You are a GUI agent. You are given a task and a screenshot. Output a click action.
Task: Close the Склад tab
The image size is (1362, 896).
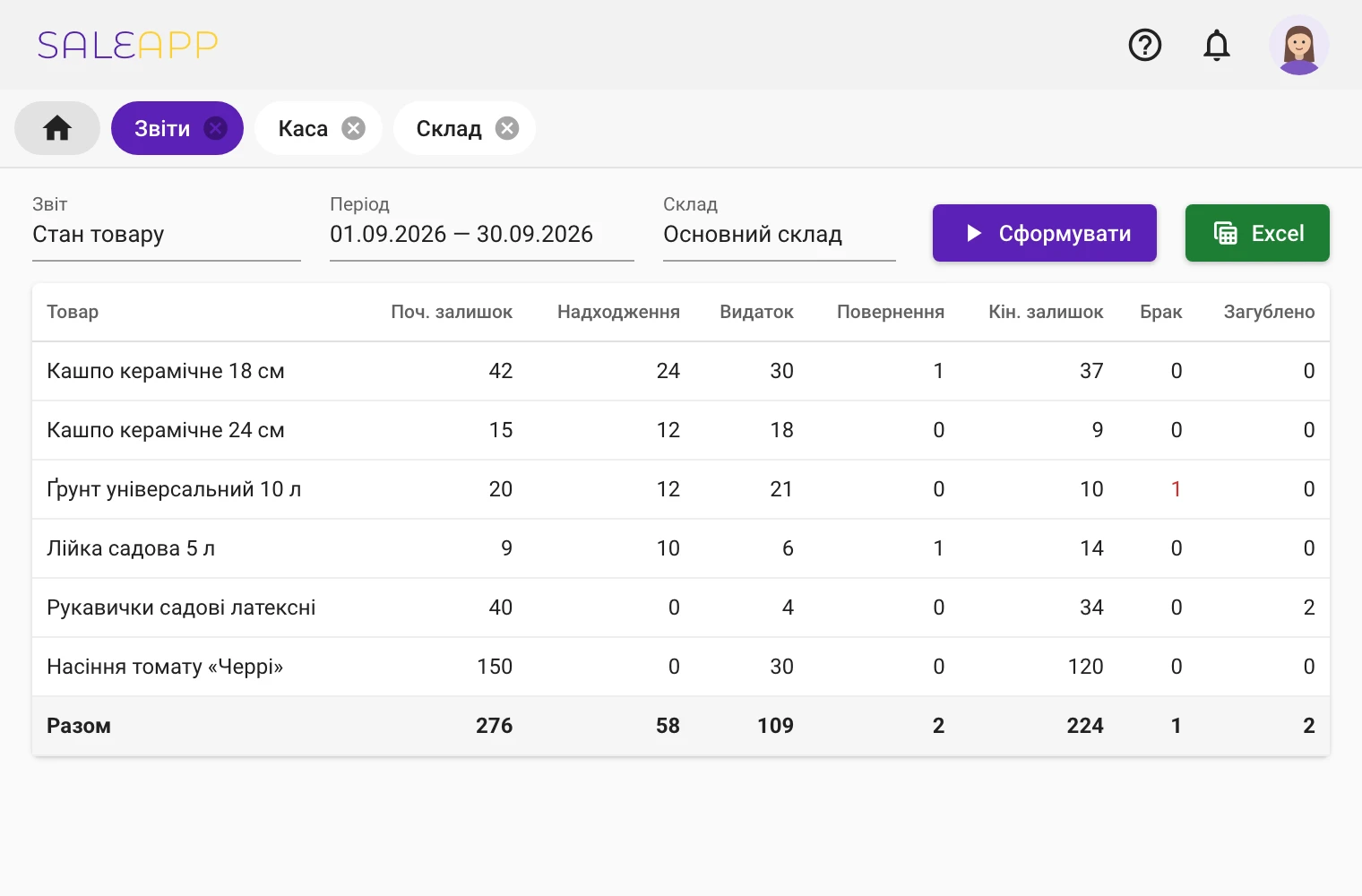point(507,128)
